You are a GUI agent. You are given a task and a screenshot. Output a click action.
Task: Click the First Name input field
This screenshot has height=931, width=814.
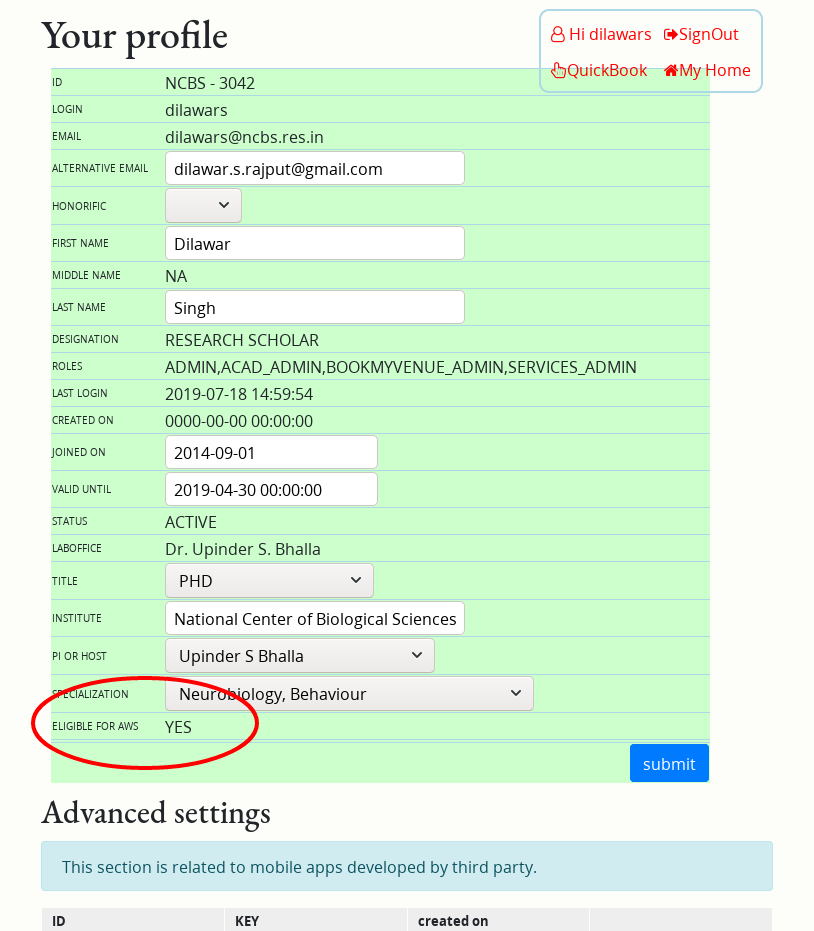click(x=315, y=243)
